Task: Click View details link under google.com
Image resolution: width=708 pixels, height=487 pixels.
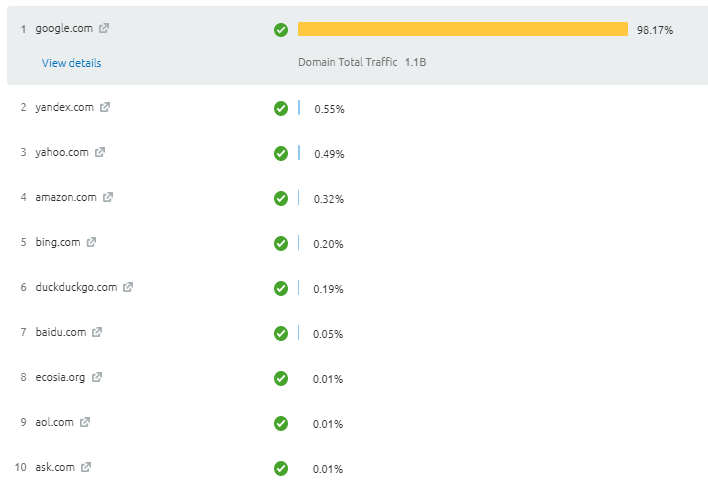Action: (x=71, y=63)
